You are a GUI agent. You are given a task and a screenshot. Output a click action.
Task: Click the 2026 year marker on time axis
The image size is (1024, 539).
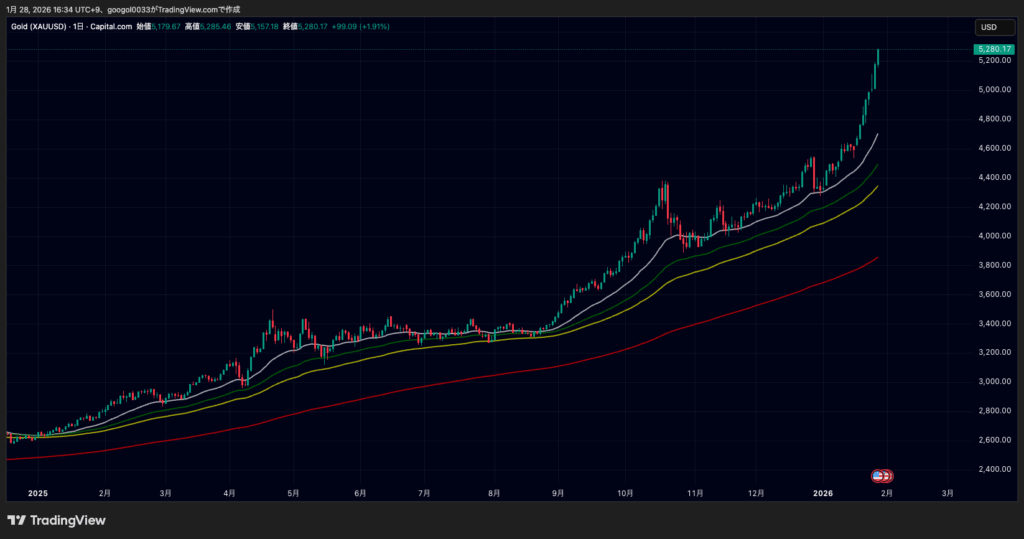(823, 493)
